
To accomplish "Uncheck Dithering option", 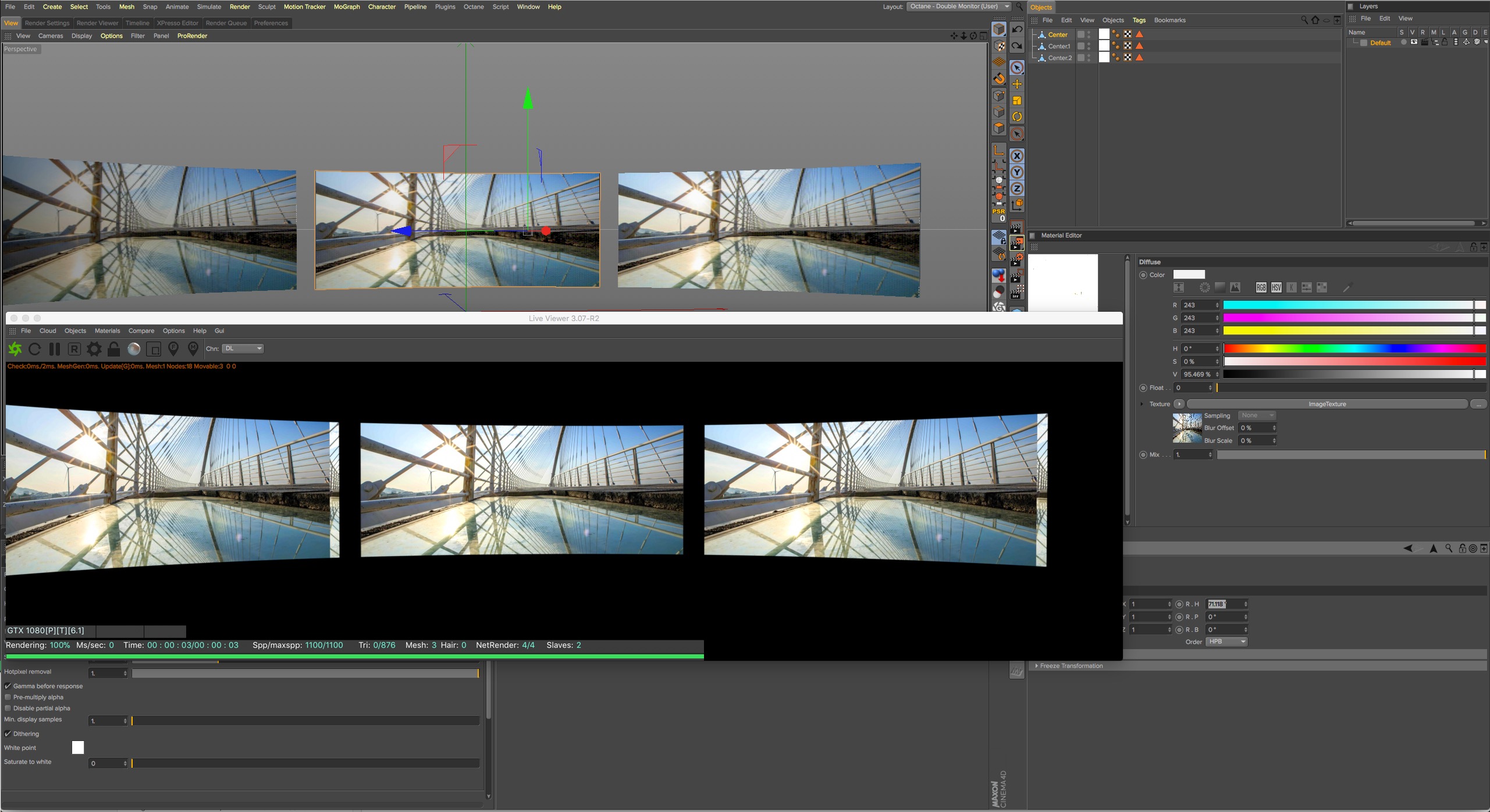I will [8, 733].
